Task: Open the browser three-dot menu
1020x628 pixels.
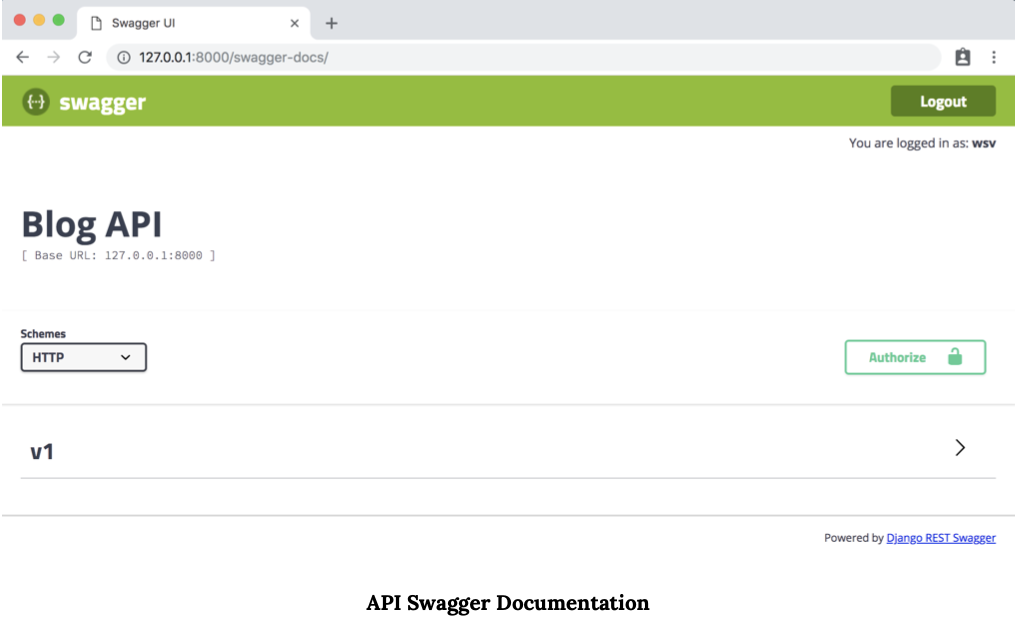Action: 993,57
